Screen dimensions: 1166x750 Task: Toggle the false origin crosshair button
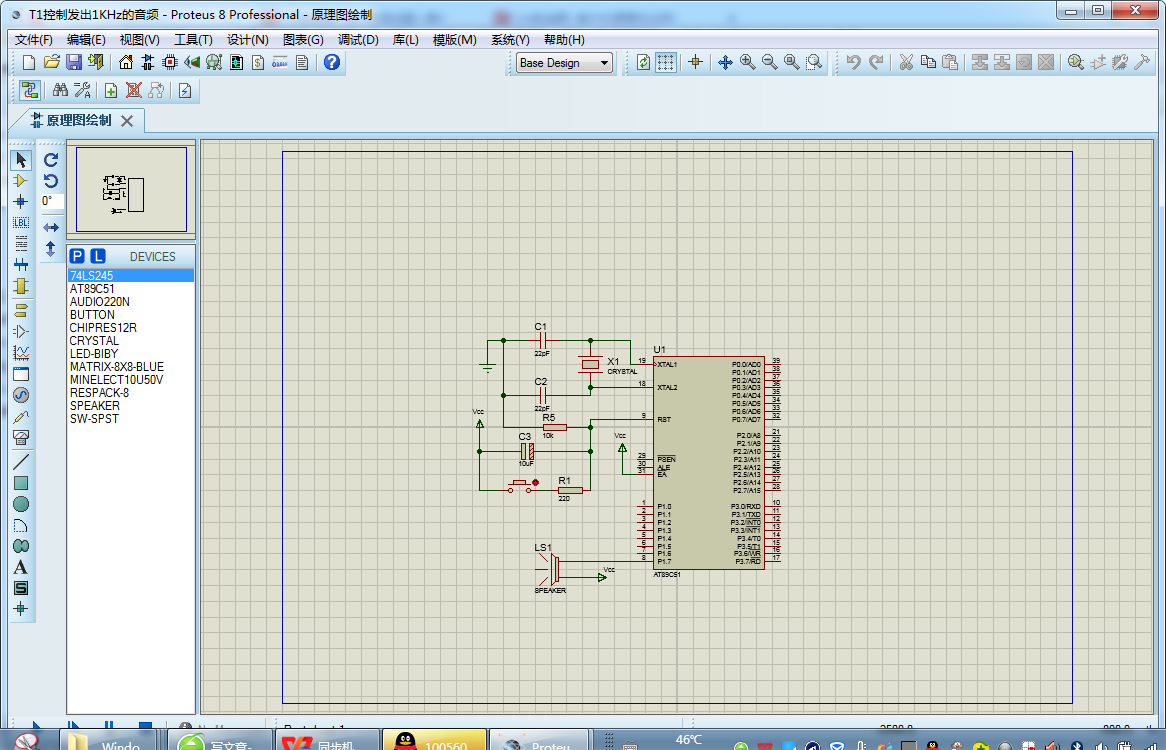696,62
